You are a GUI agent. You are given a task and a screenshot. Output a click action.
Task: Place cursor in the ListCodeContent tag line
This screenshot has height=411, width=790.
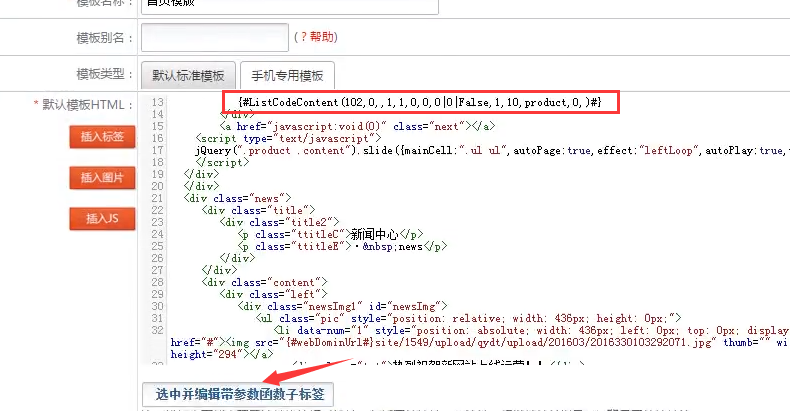(x=420, y=102)
